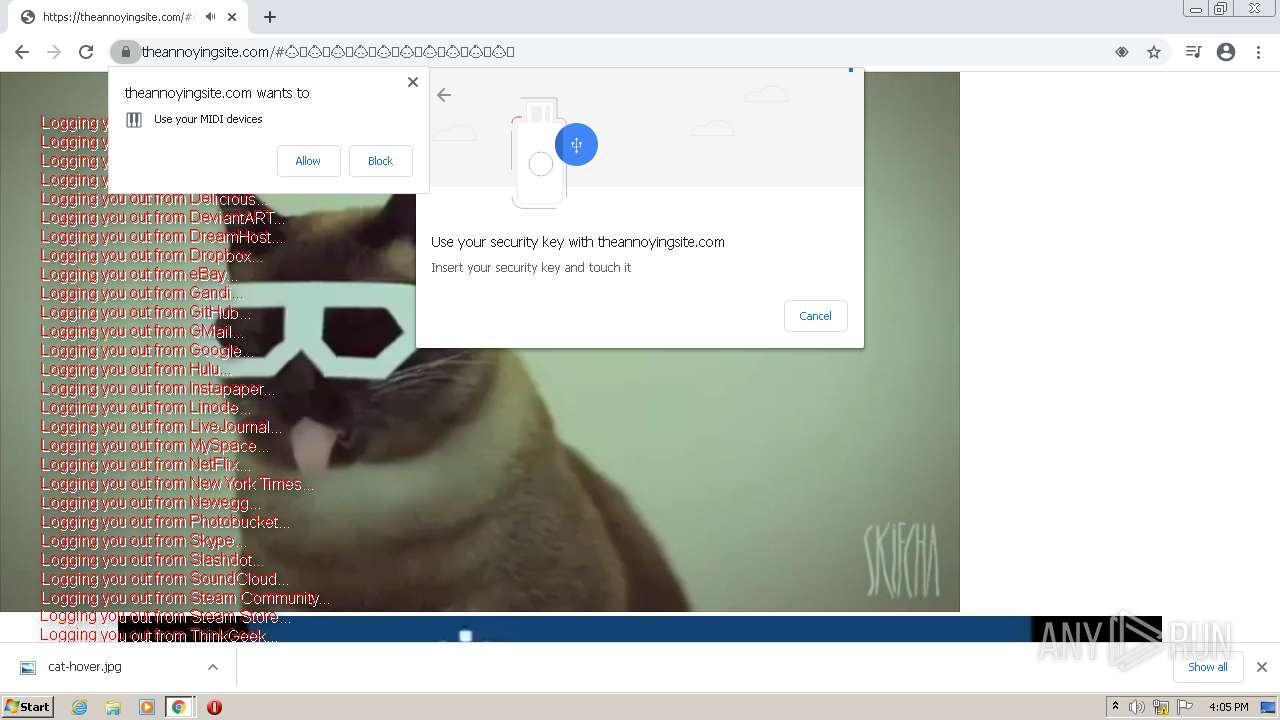Open the Windows Start menu

tap(27, 707)
